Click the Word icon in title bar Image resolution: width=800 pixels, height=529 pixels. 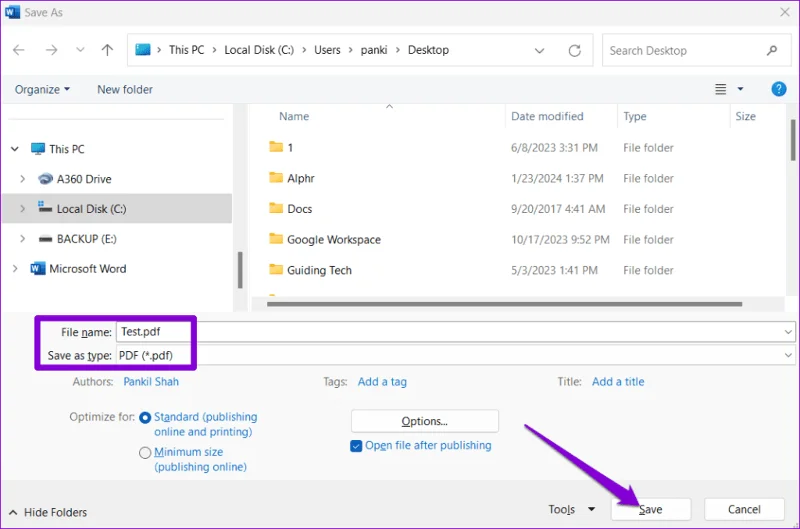pos(12,12)
